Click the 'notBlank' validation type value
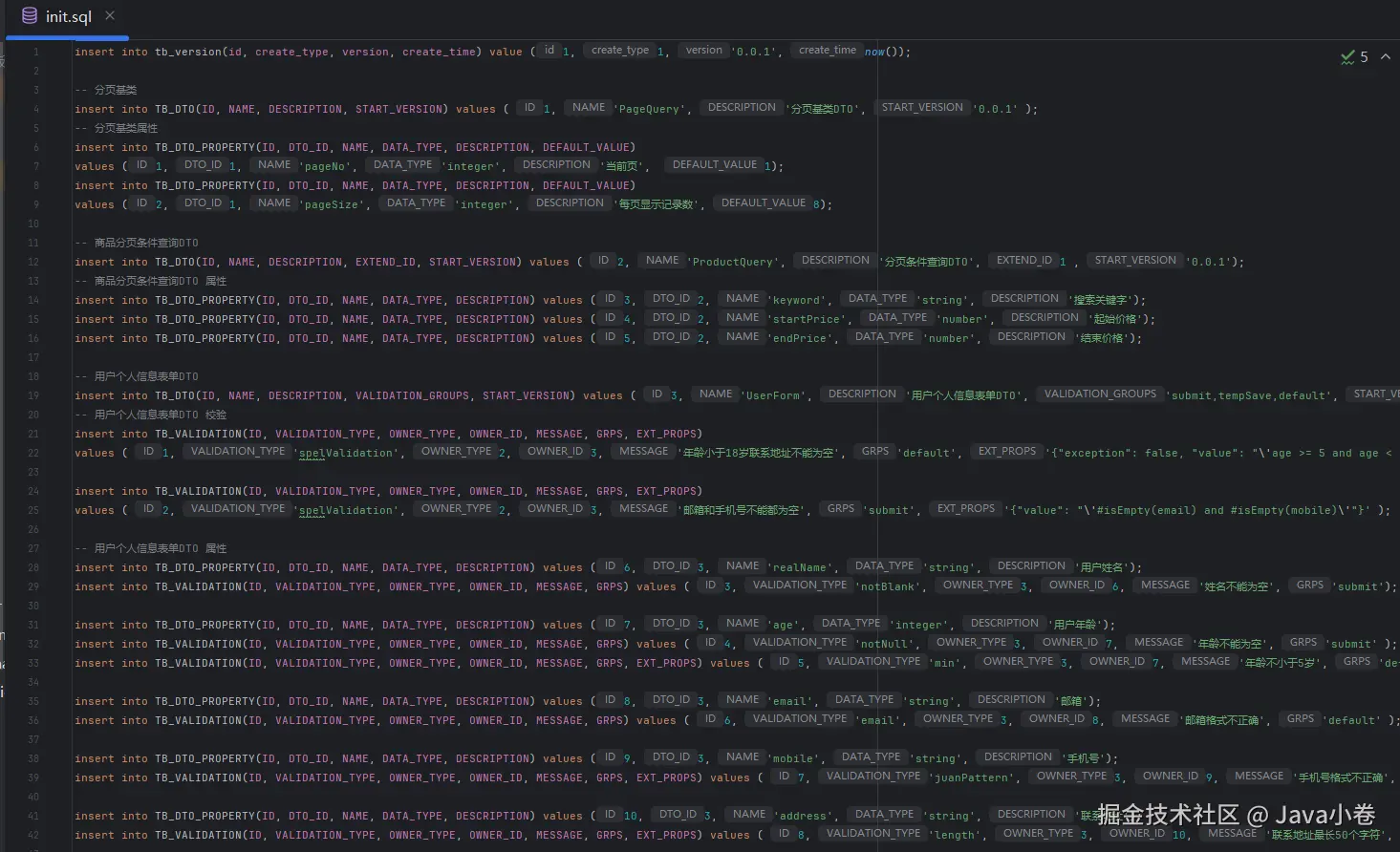Screen dimensions: 1400x852 [889, 586]
